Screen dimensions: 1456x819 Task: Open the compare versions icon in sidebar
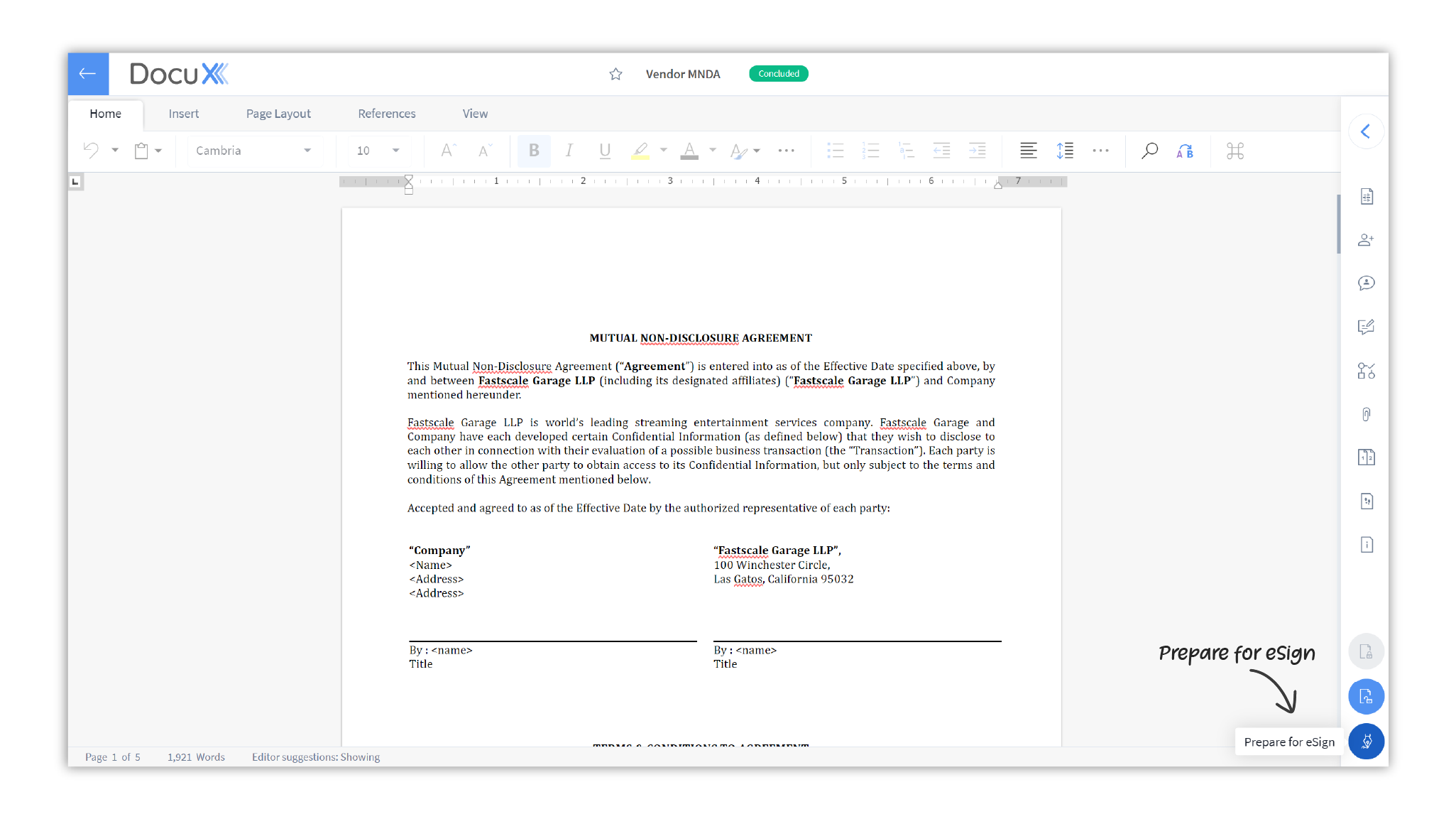[x=1367, y=457]
